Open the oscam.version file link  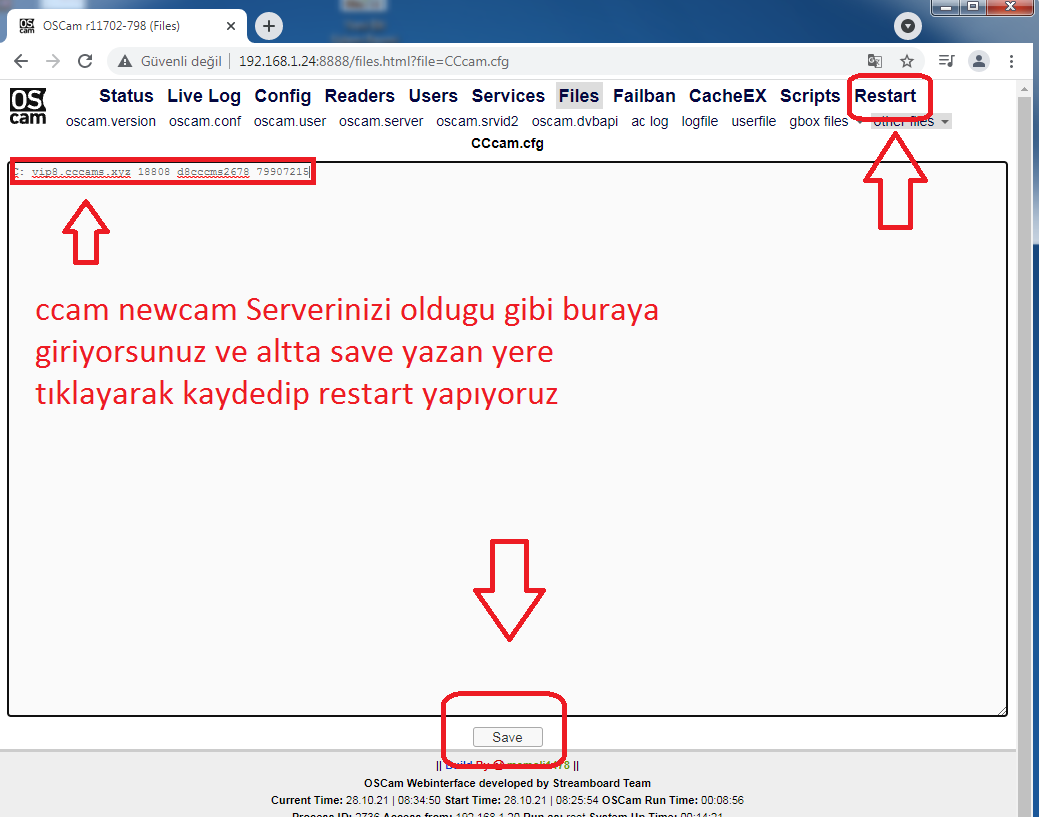111,121
